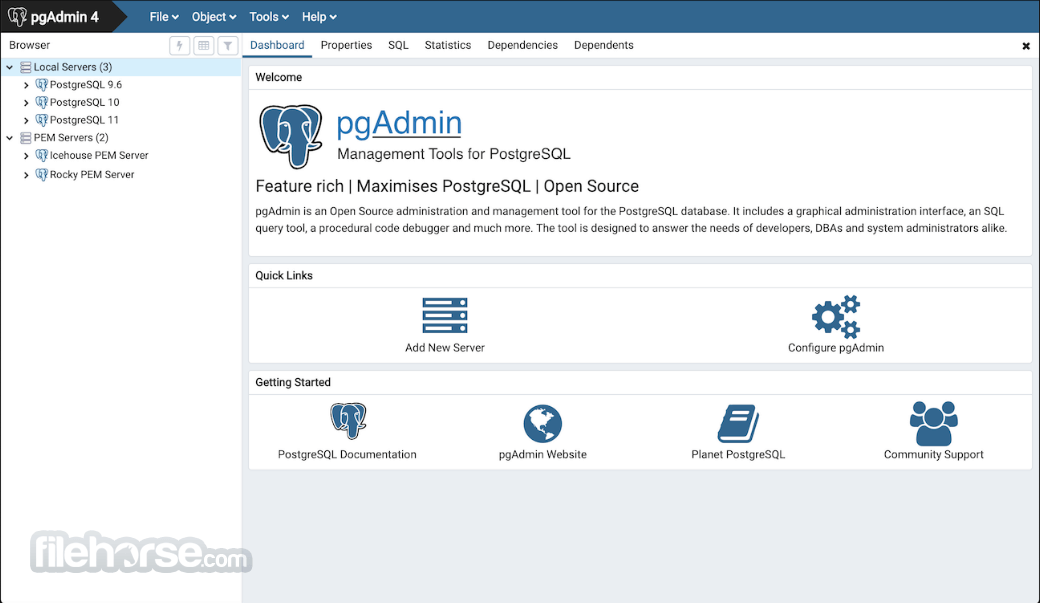
Task: Click the Community Support people icon
Action: click(x=934, y=423)
